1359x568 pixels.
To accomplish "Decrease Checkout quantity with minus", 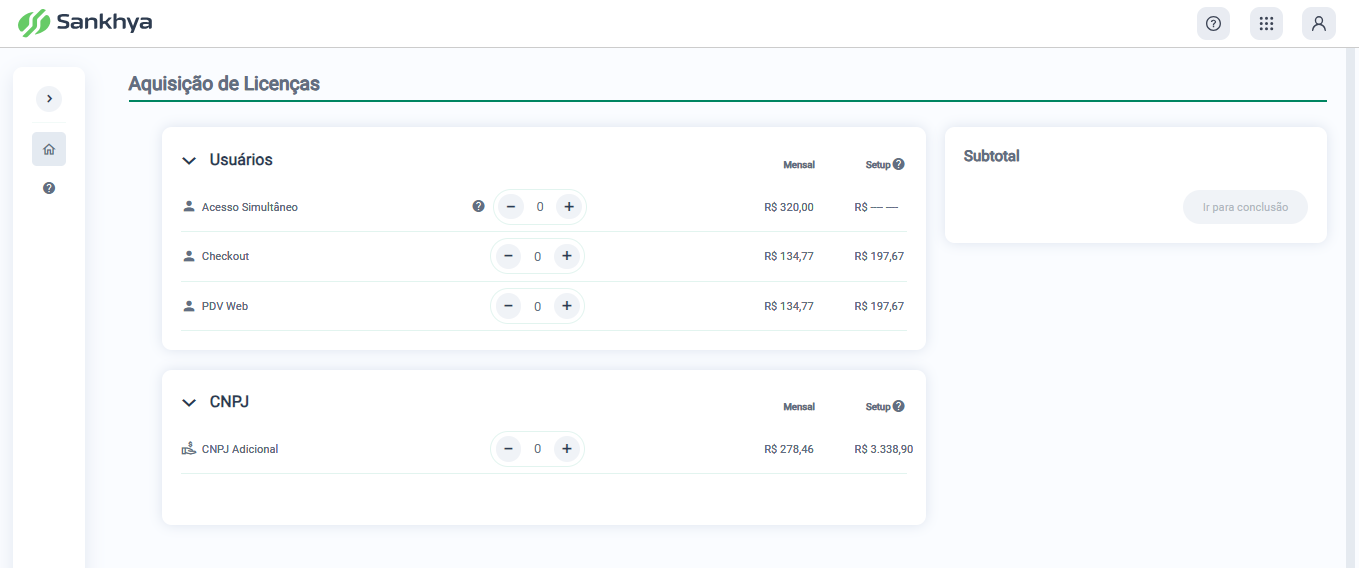I will pyautogui.click(x=508, y=256).
